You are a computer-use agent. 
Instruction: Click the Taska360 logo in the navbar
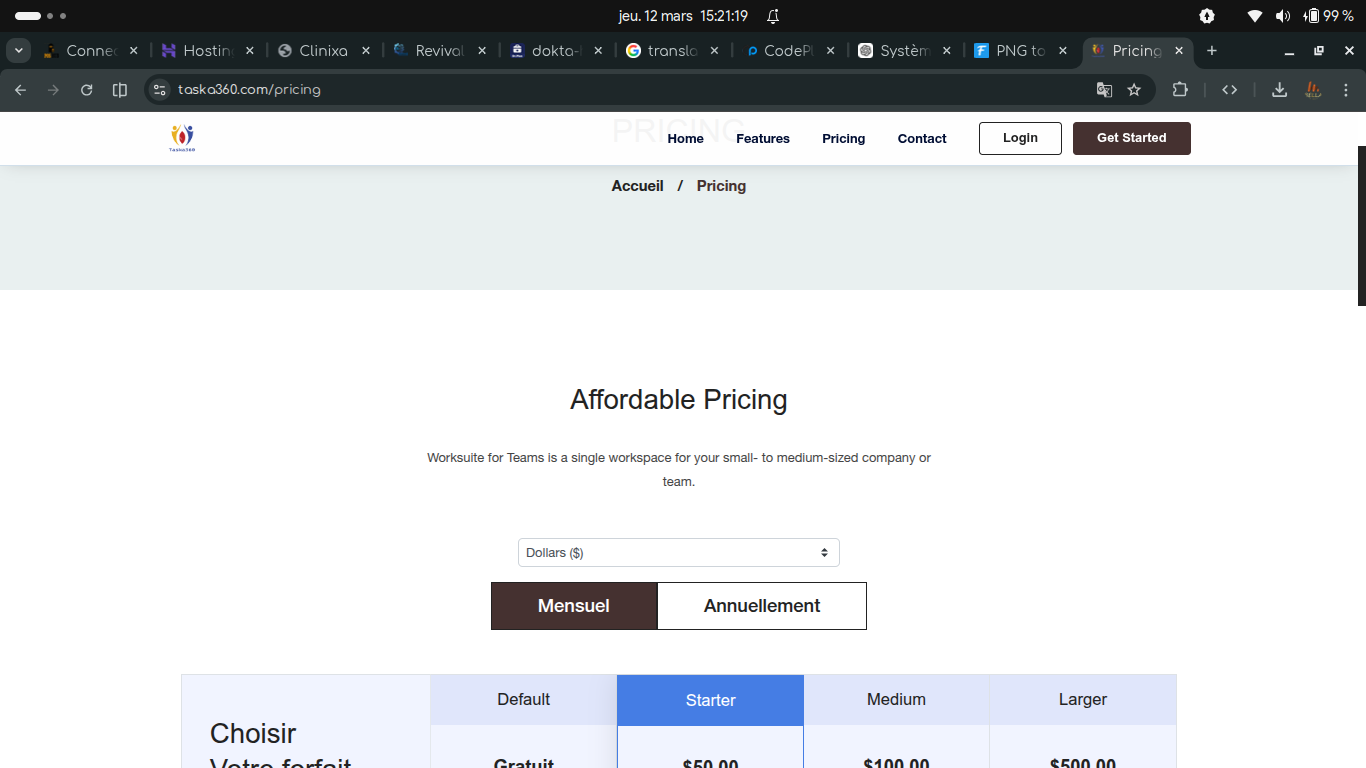[182, 138]
